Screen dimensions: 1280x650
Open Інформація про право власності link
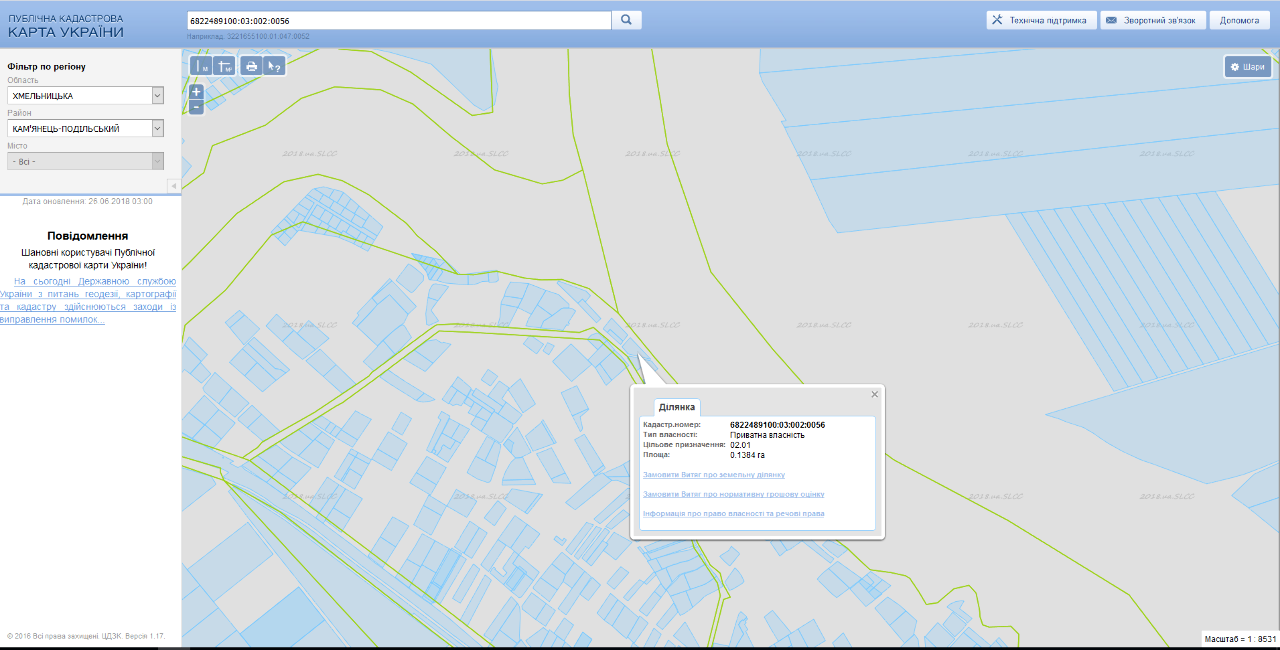[733, 514]
